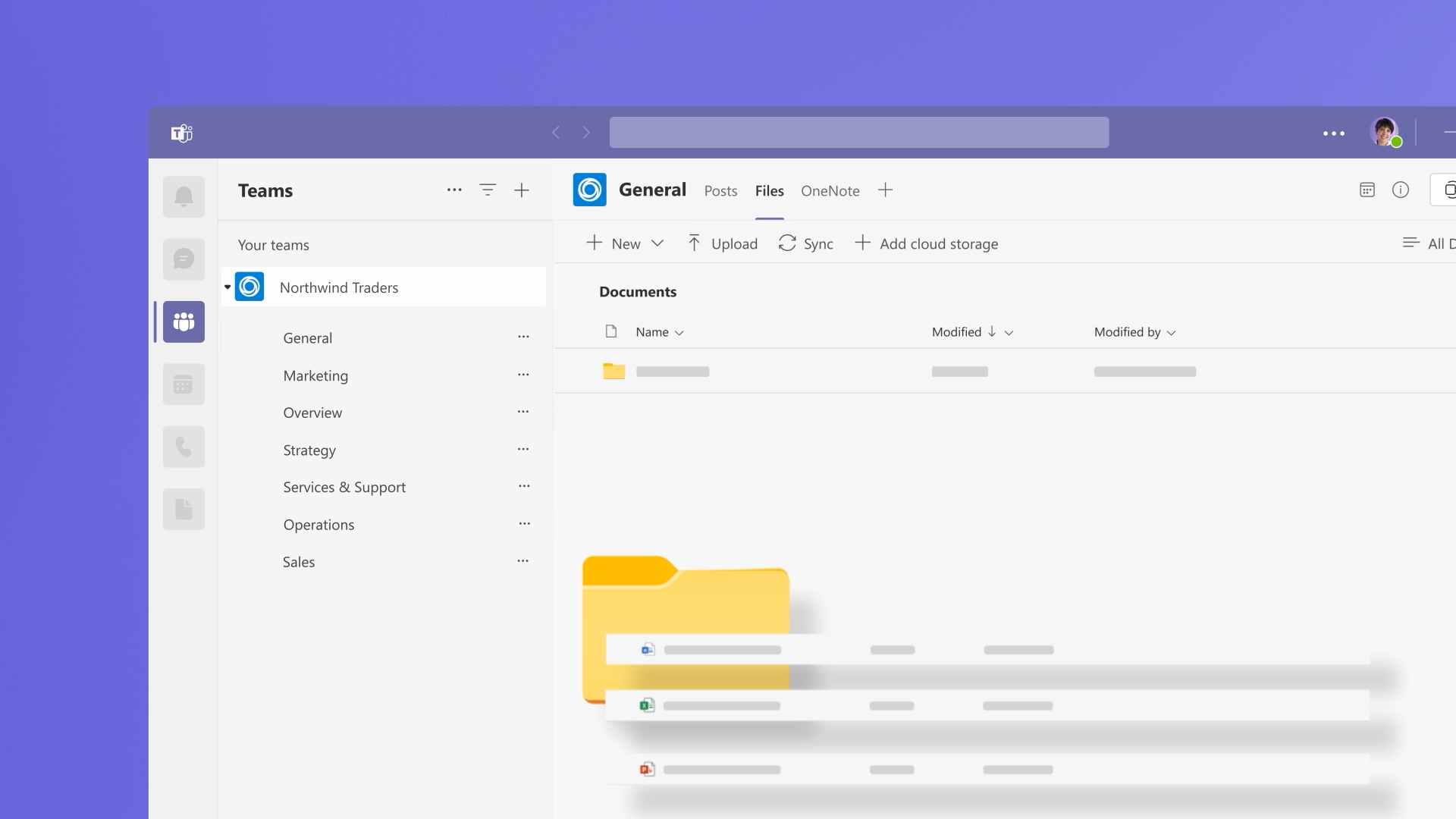Open the user profile avatar
Screen dimensions: 1456x819
pos(1385,132)
